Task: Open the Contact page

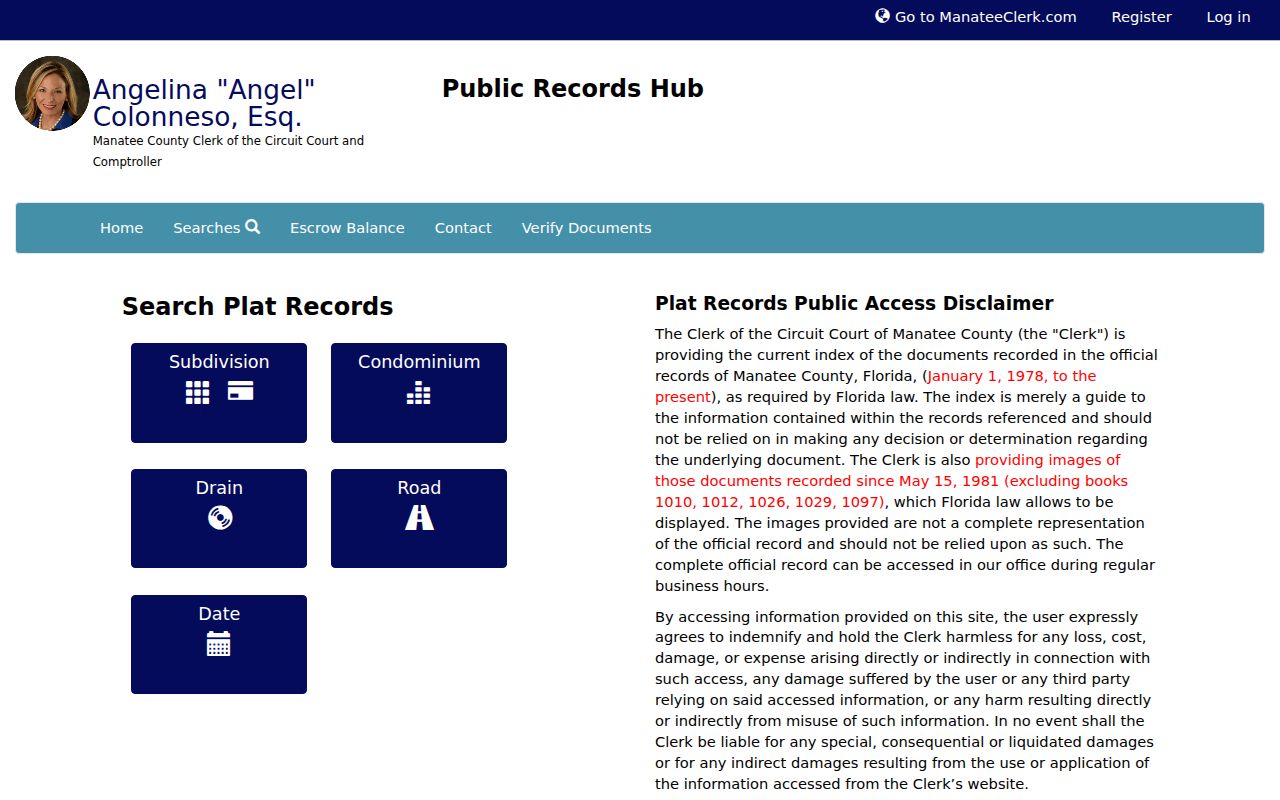Action: [463, 228]
